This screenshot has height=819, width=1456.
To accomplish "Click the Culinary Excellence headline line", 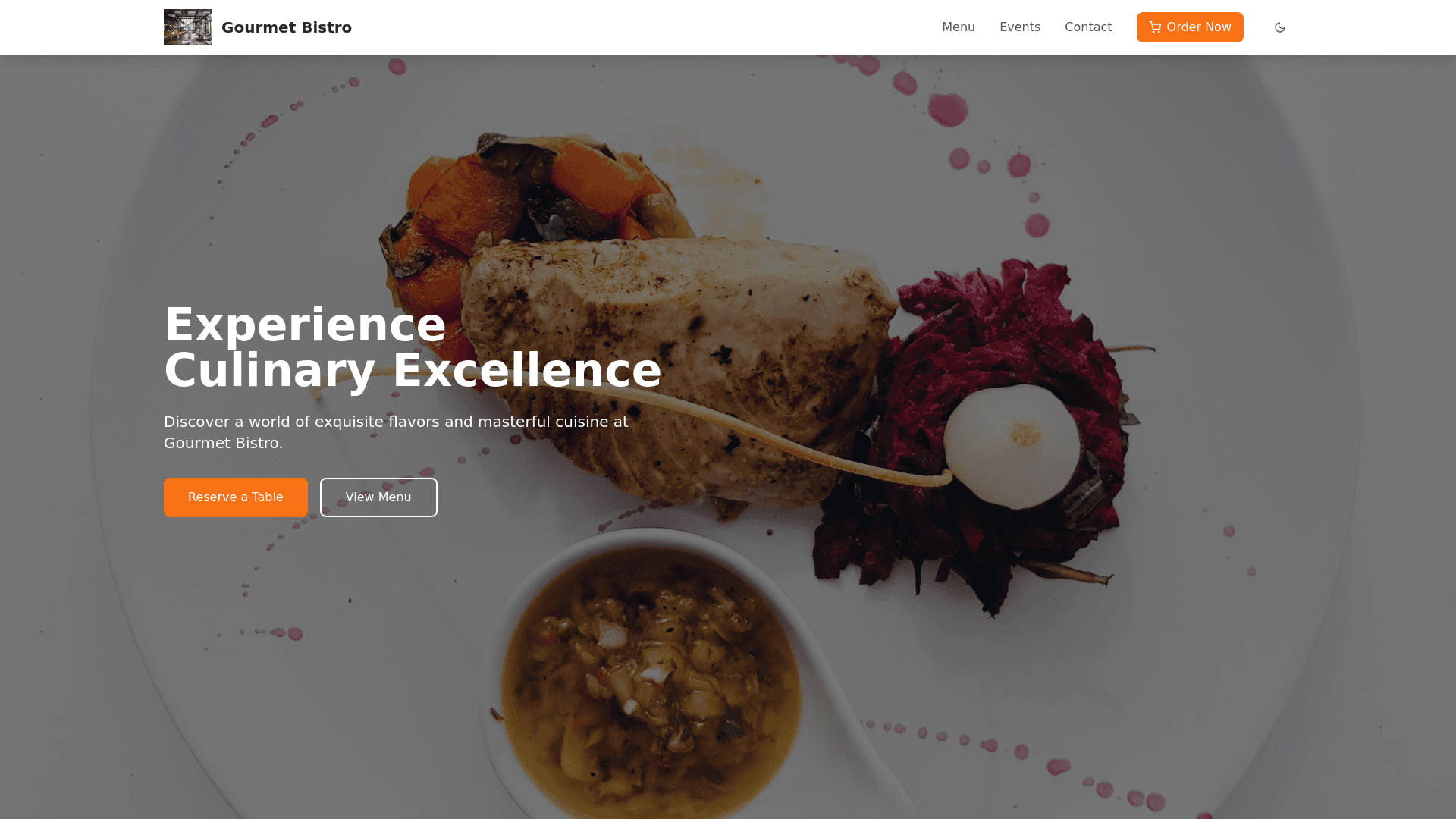I will pos(413,371).
